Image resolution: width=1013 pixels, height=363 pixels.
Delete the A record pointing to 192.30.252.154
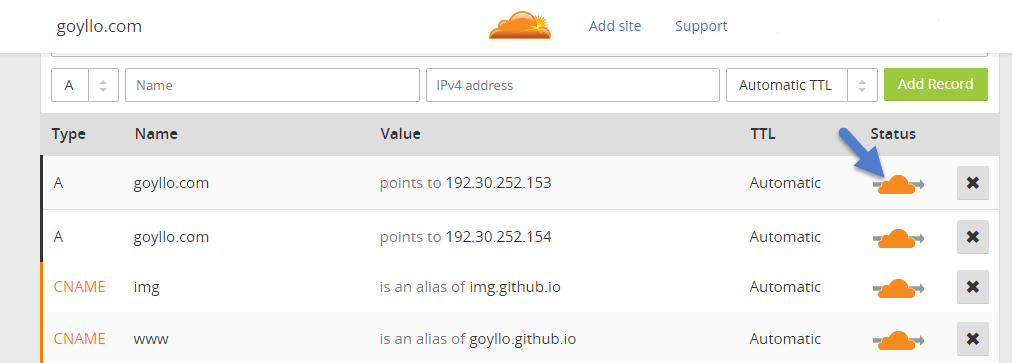(x=972, y=236)
